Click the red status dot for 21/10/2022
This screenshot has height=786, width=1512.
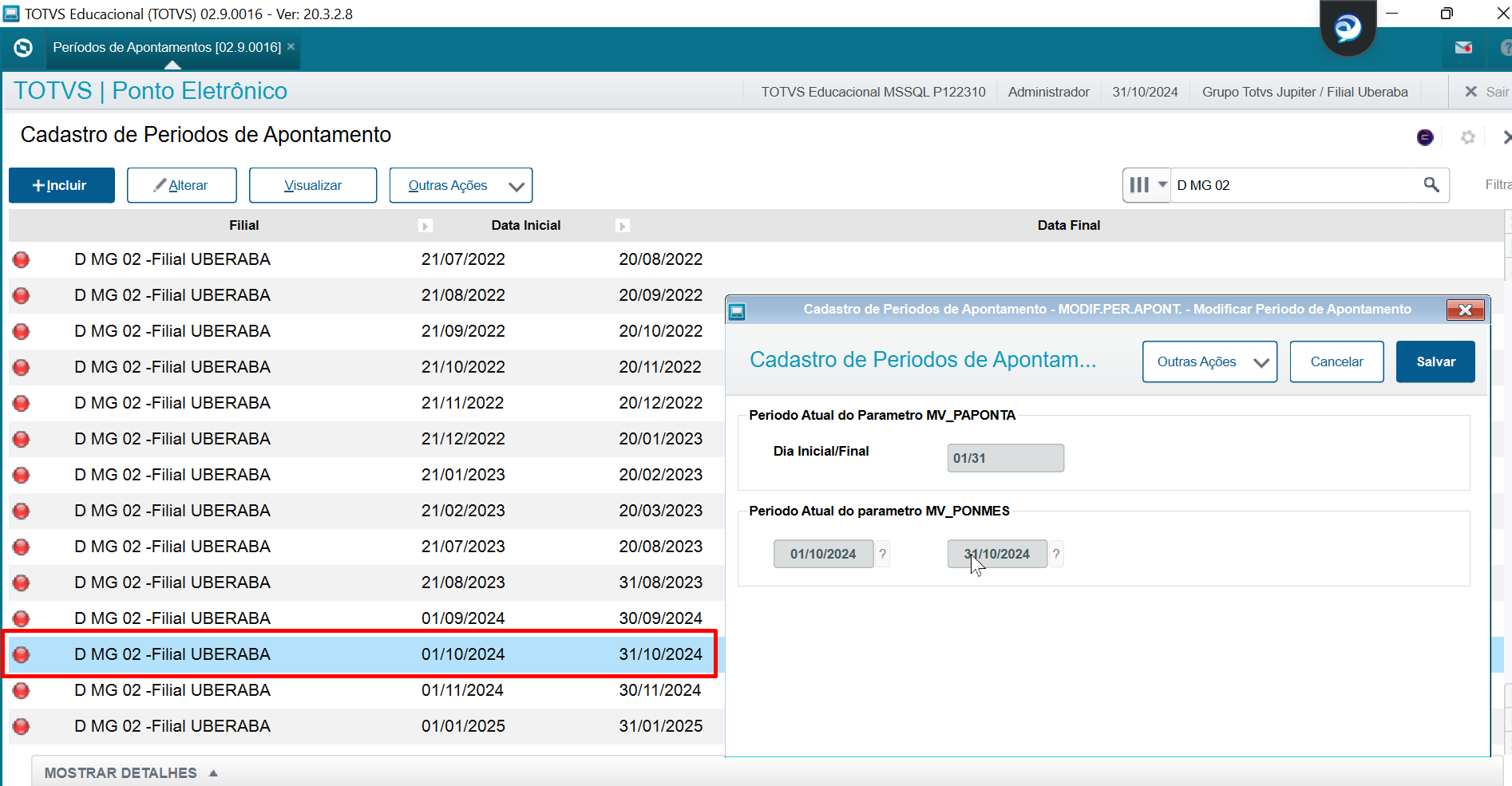22,367
